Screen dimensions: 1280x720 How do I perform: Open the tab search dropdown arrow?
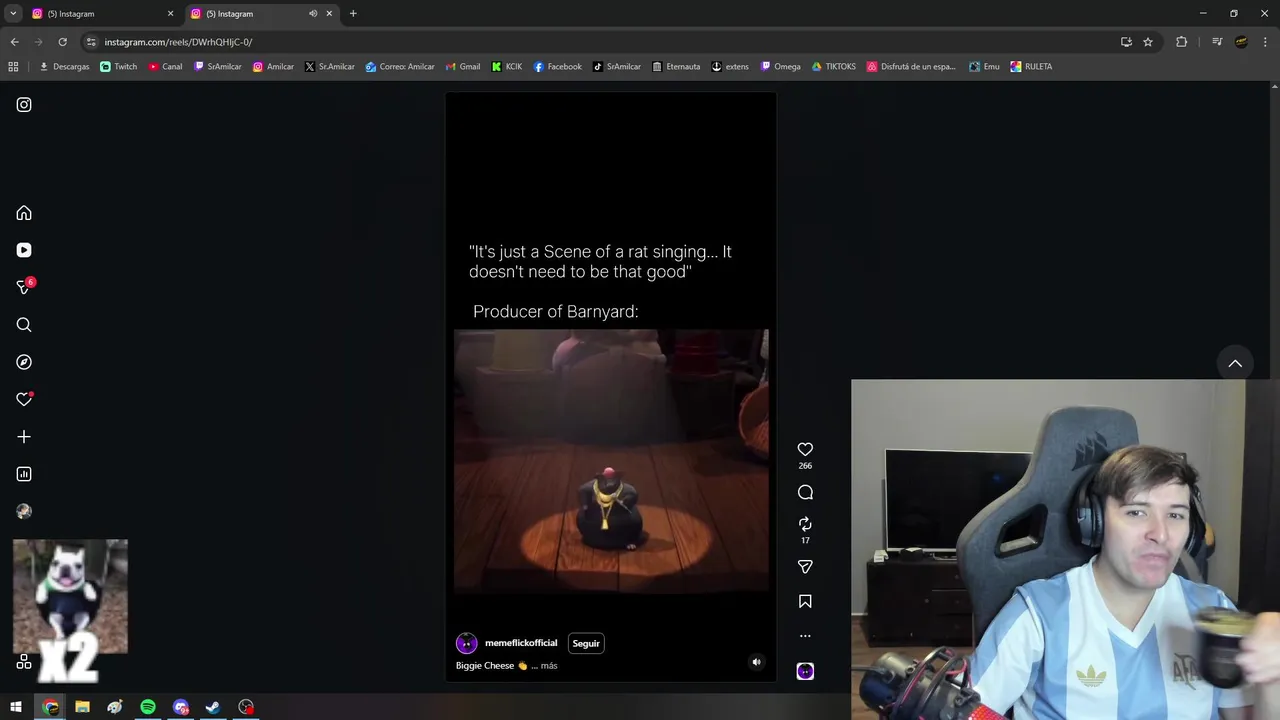tap(13, 14)
